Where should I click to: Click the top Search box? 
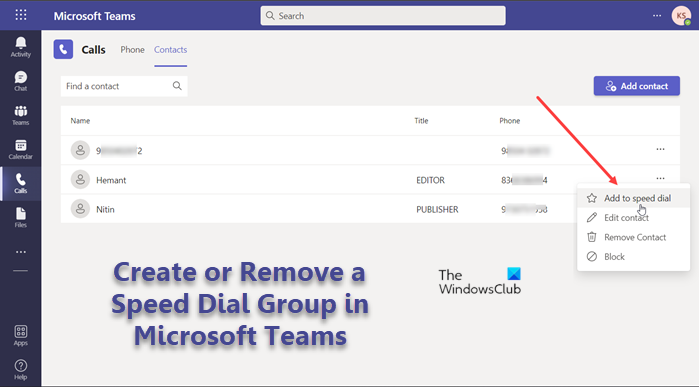point(383,16)
